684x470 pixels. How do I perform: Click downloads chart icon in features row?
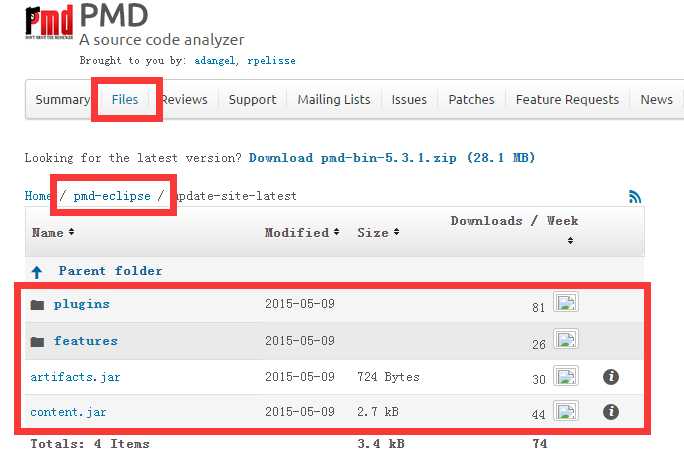tap(566, 339)
